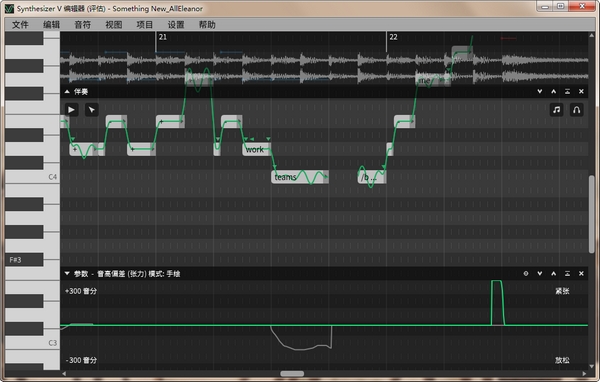
Task: Click the play button in piano roll
Action: click(x=71, y=110)
